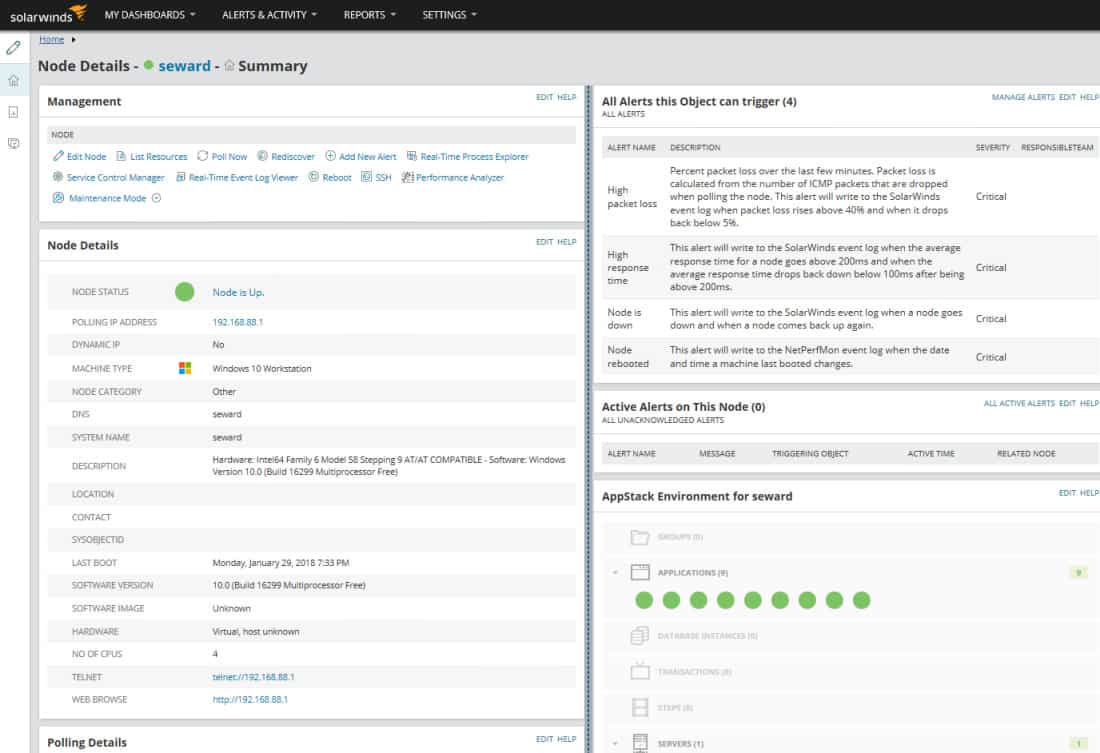Open the http://192.168.88.1 web browse link

tap(250, 700)
